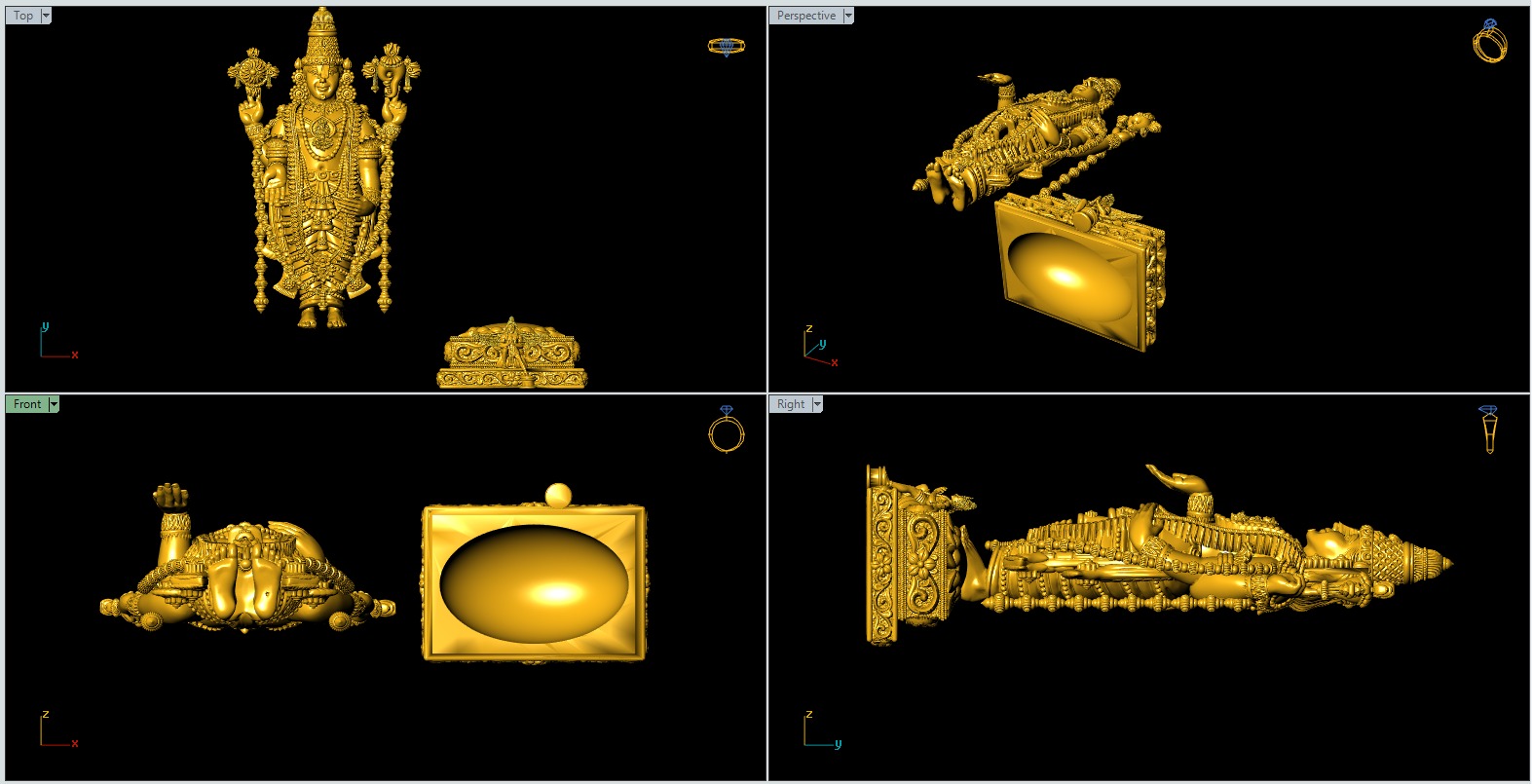Click the Right viewport title label
This screenshot has width=1532, height=784.
pyautogui.click(x=791, y=404)
